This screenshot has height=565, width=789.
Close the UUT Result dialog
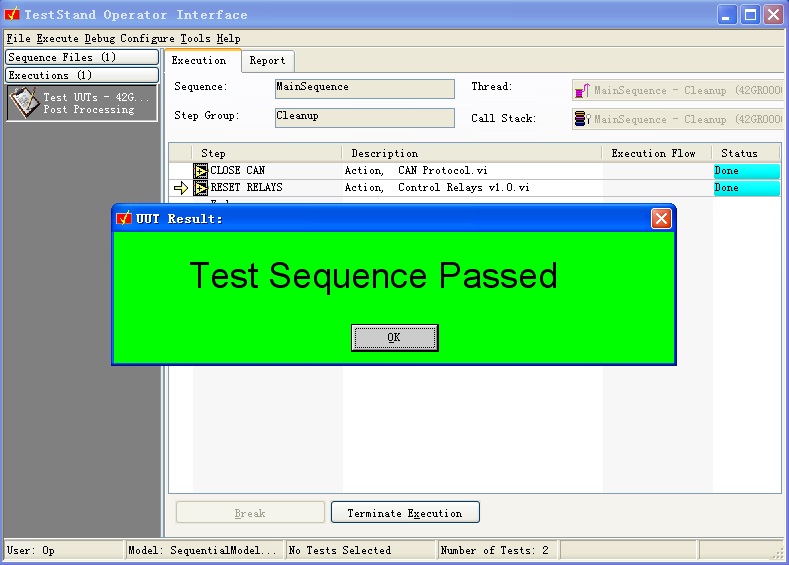click(661, 218)
